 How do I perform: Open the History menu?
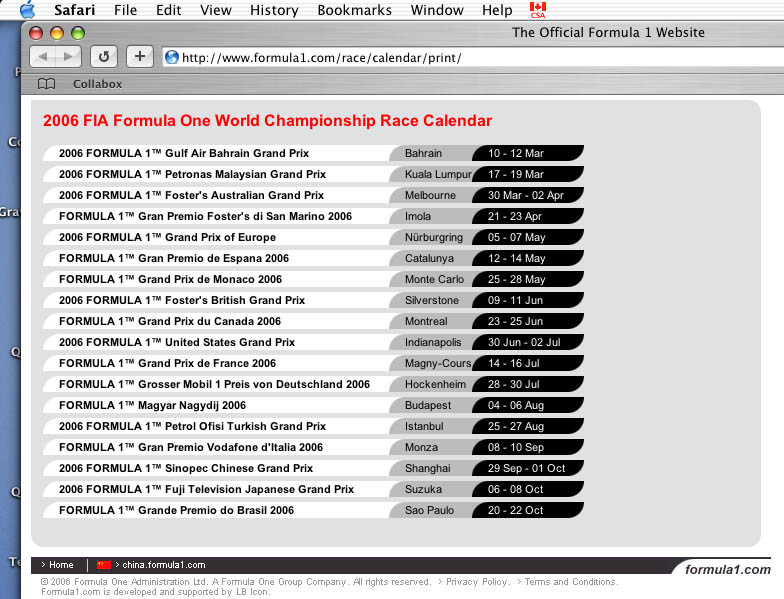point(274,10)
